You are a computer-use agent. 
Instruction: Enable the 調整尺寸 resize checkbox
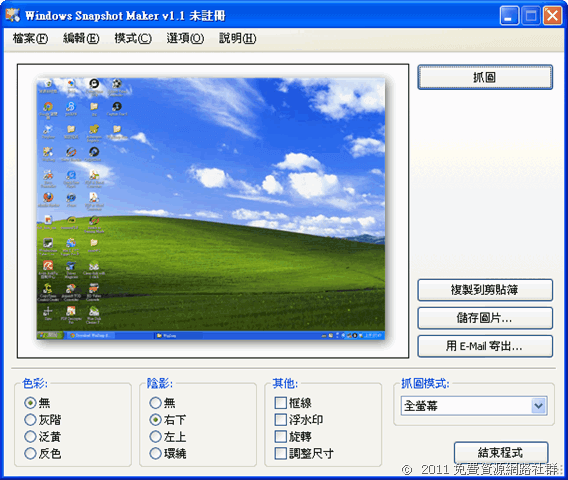pos(304,454)
